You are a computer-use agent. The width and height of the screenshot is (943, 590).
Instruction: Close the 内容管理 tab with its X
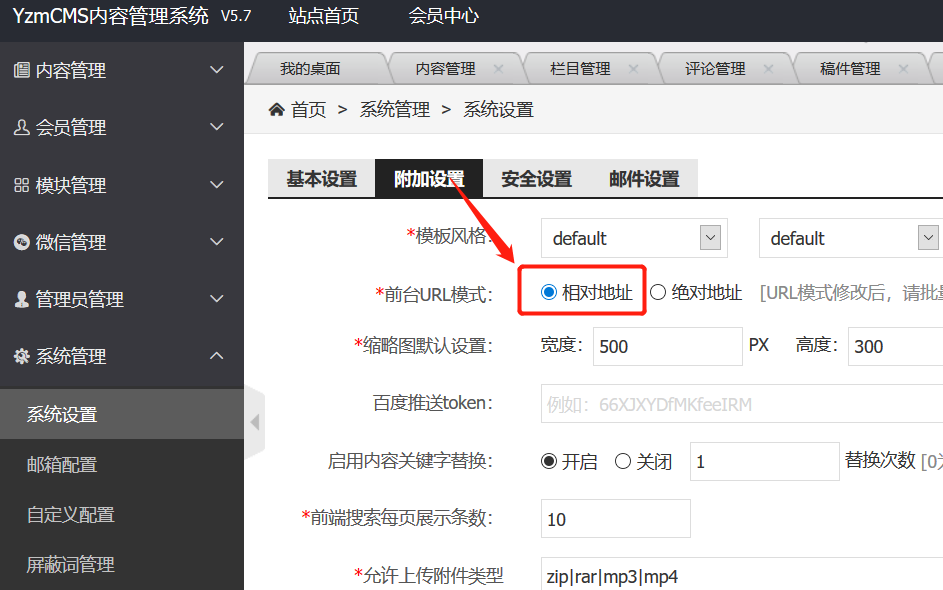(x=499, y=69)
